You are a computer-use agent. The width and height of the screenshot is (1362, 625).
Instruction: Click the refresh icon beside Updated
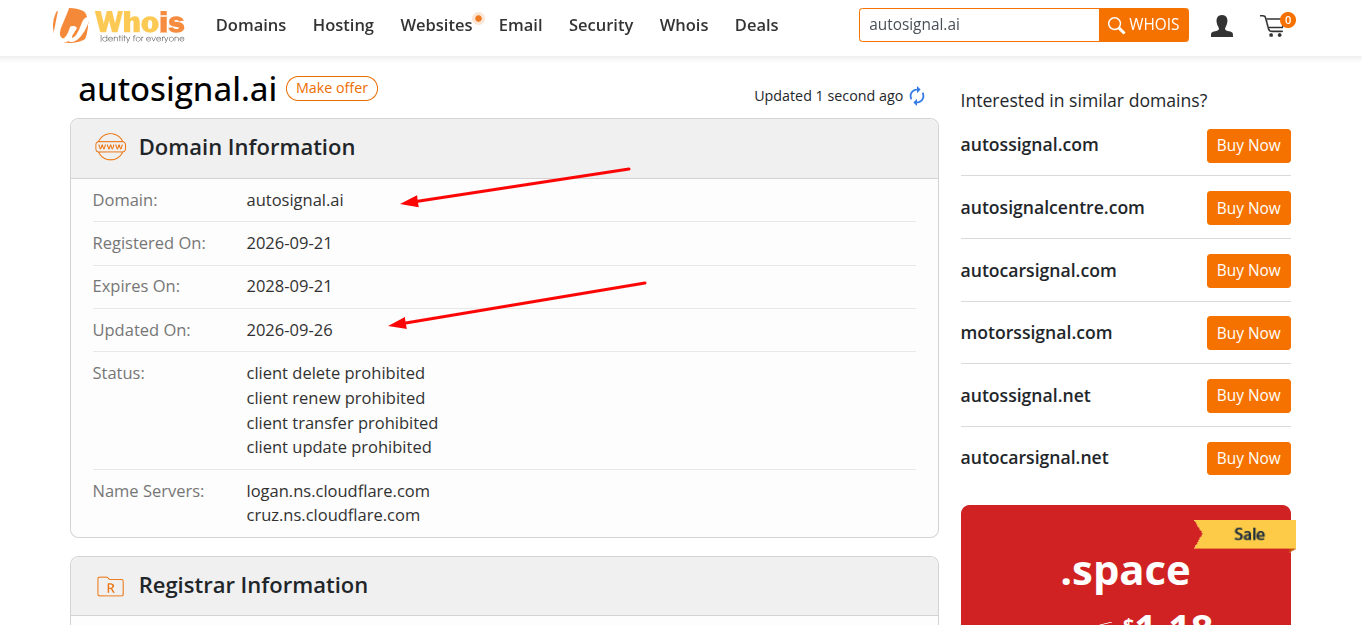917,96
